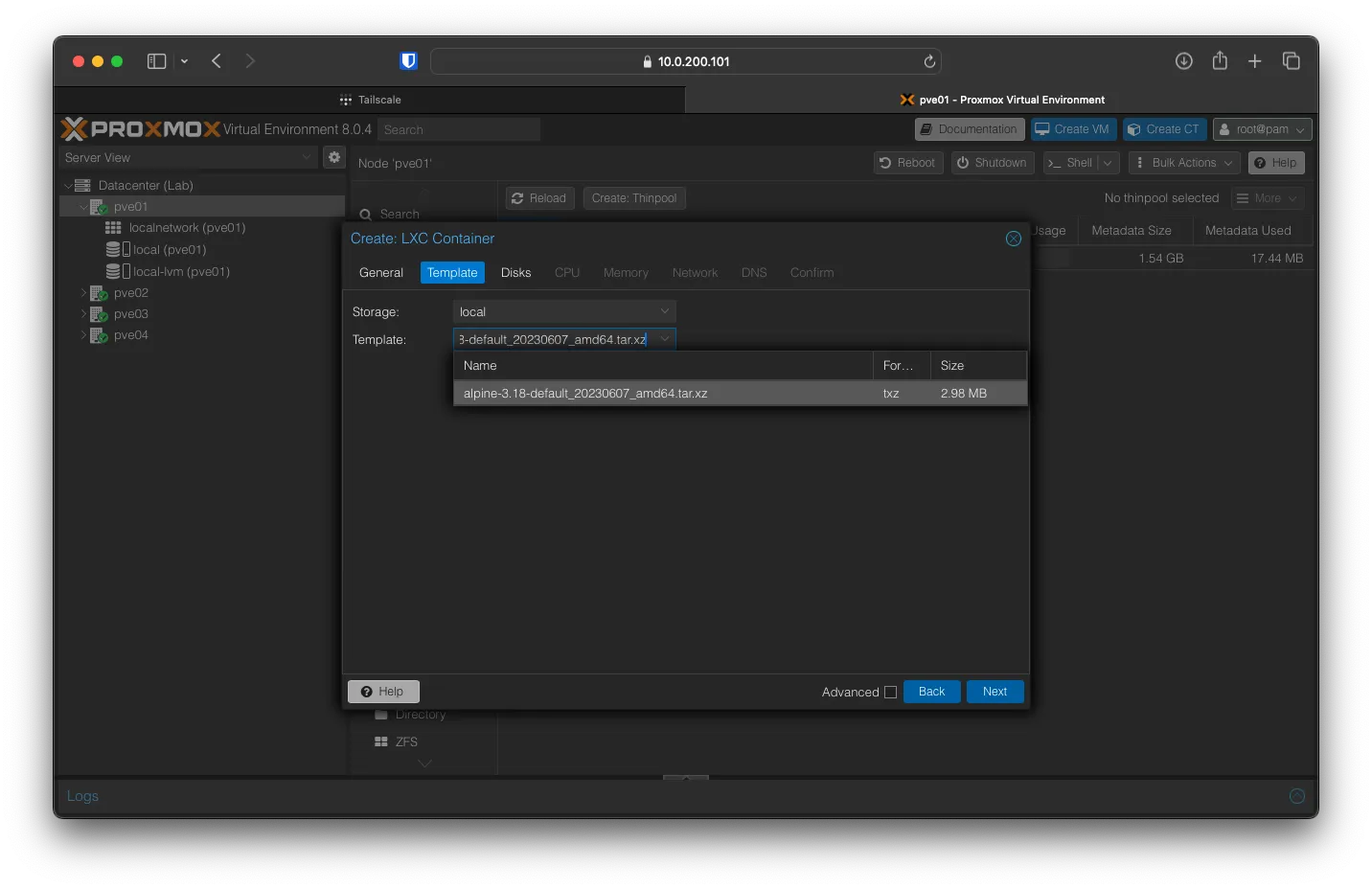Click the dialog Help button
The height and width of the screenshot is (889, 1372).
tap(383, 692)
